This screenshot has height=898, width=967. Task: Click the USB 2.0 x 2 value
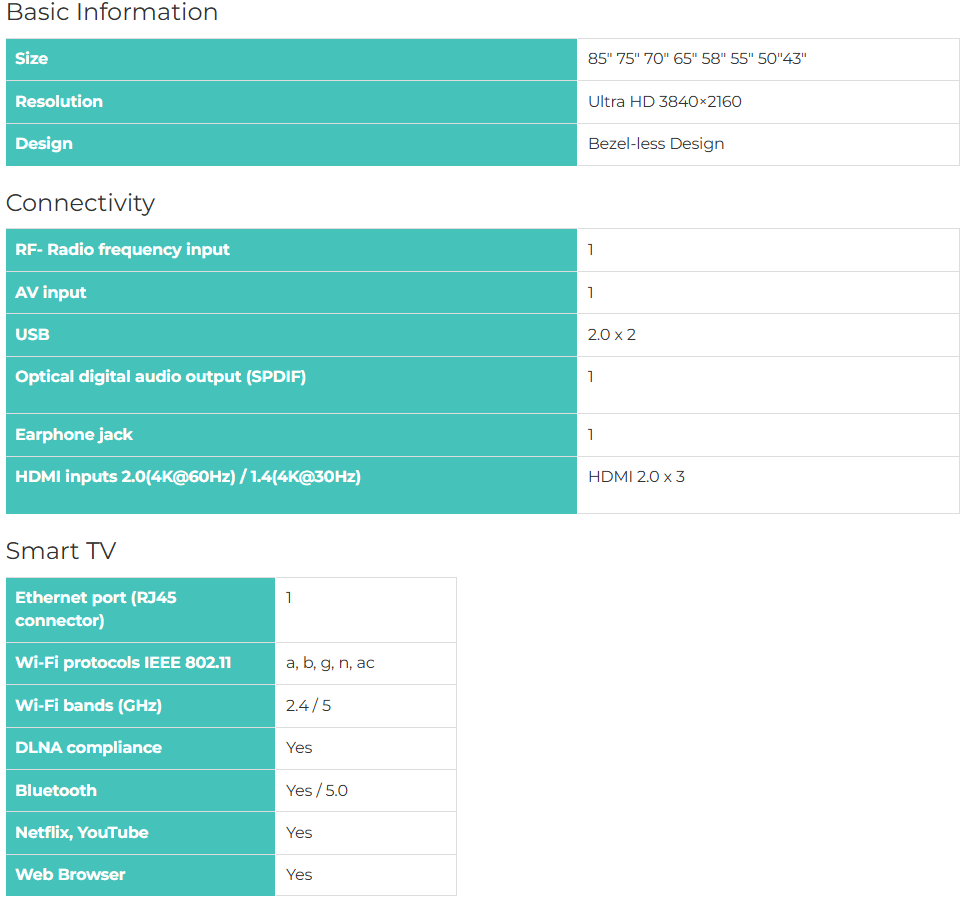pyautogui.click(x=612, y=335)
